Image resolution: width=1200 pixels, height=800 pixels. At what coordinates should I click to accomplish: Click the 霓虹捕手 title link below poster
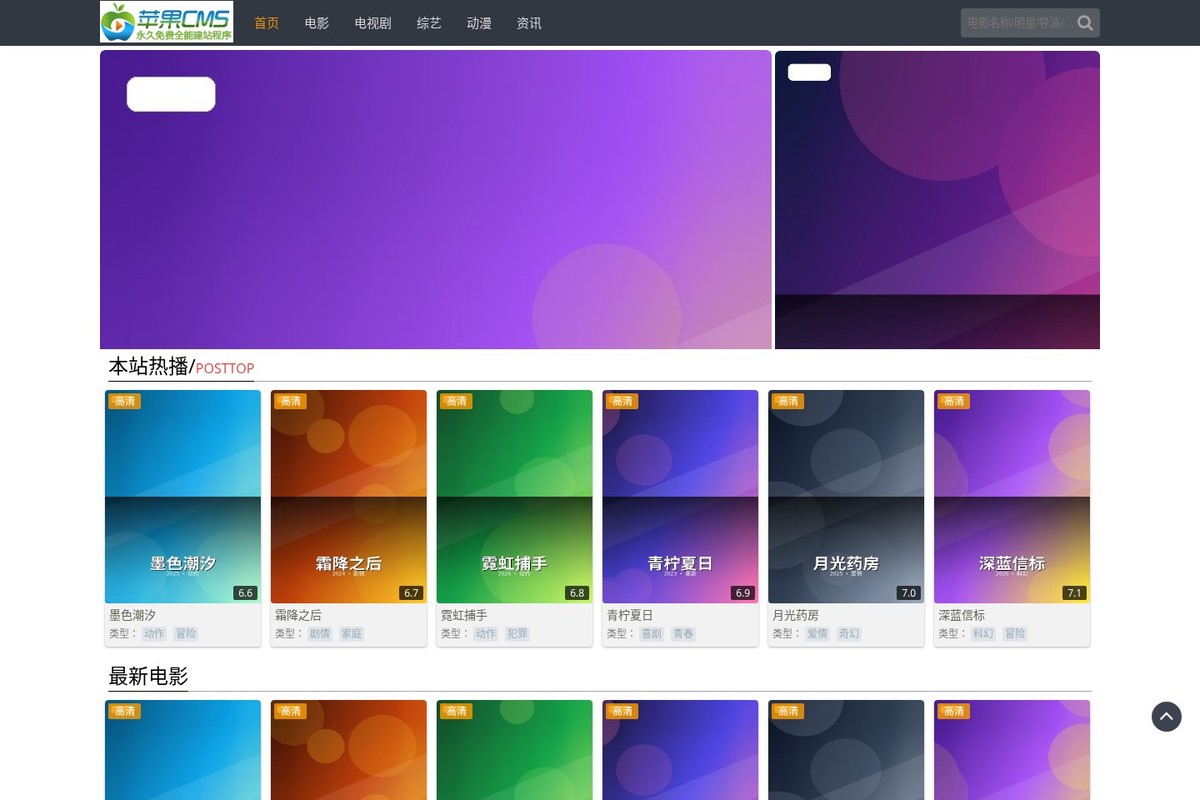(465, 615)
